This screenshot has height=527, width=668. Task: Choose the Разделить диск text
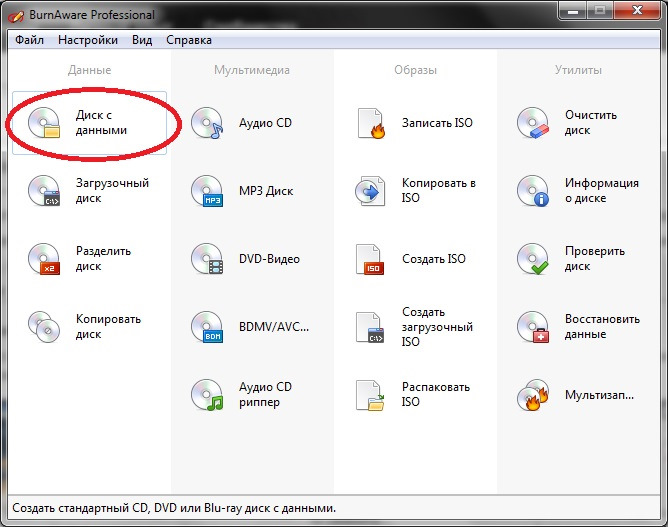(103, 259)
